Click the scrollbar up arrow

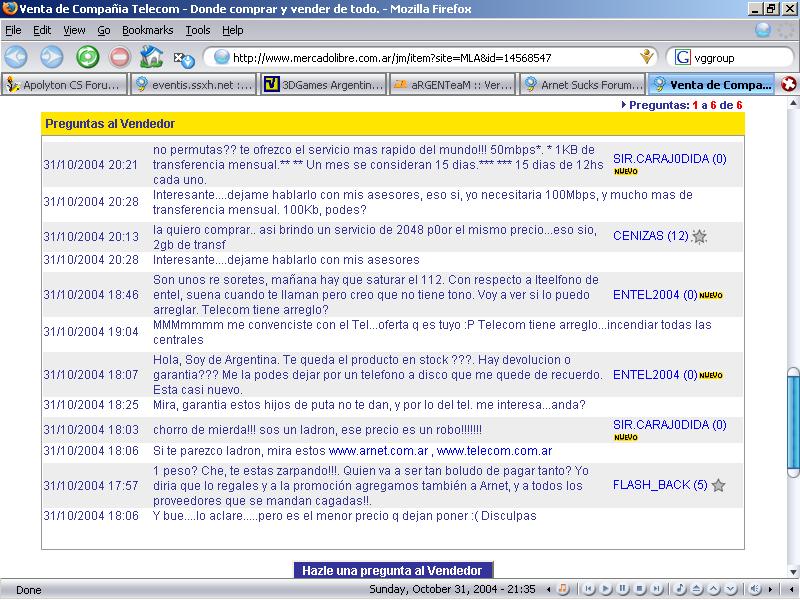(x=793, y=104)
